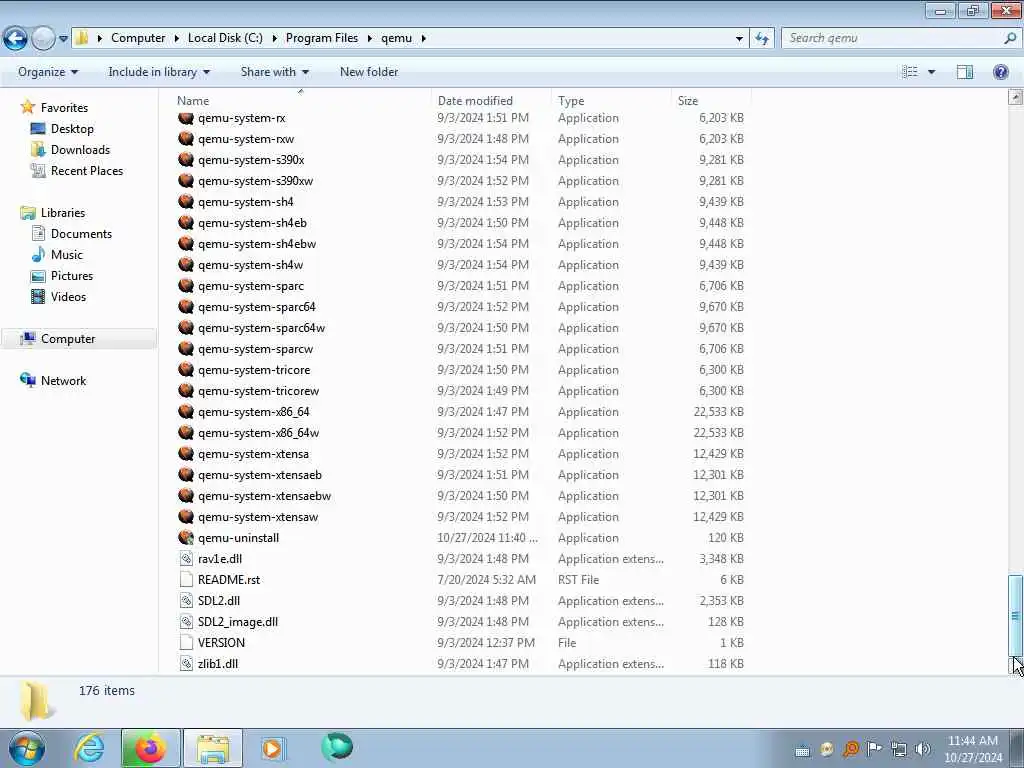Click the scroll up arrow of file list
Screen dimensions: 1024x768
tap(1015, 97)
